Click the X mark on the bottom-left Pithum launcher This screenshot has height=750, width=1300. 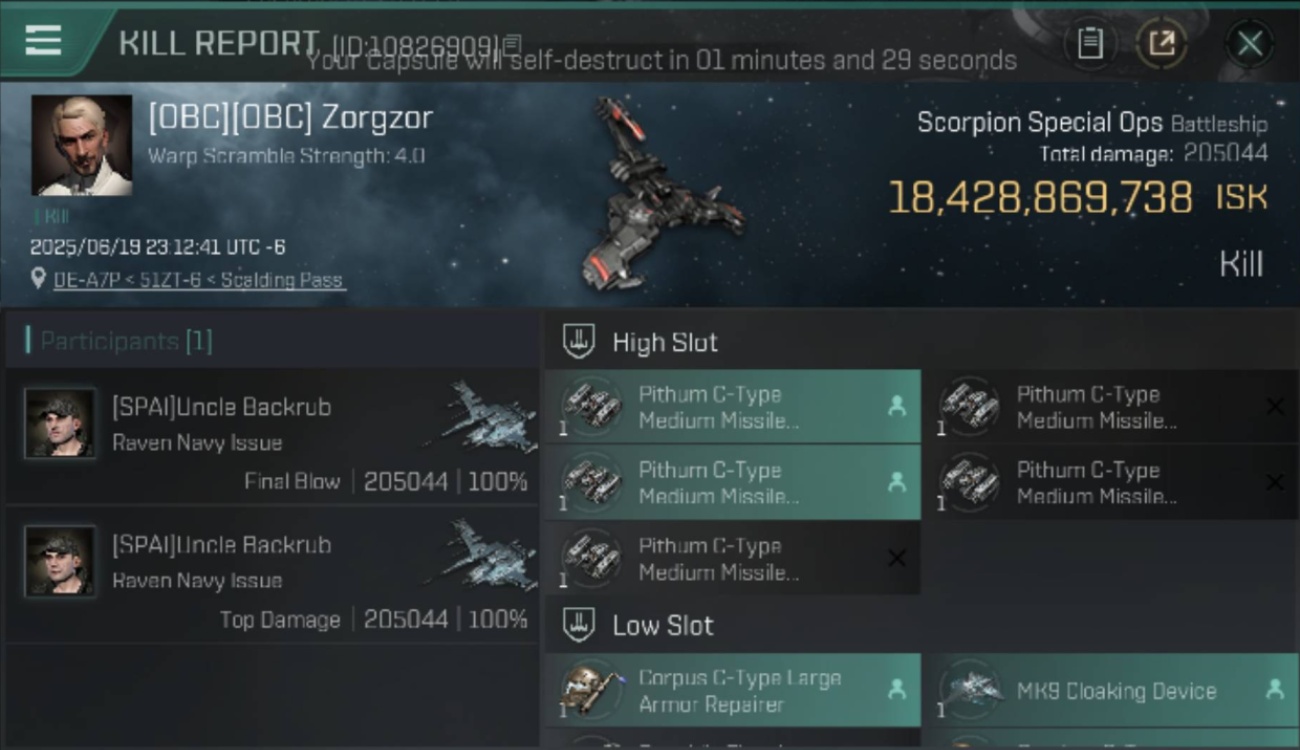coord(897,558)
